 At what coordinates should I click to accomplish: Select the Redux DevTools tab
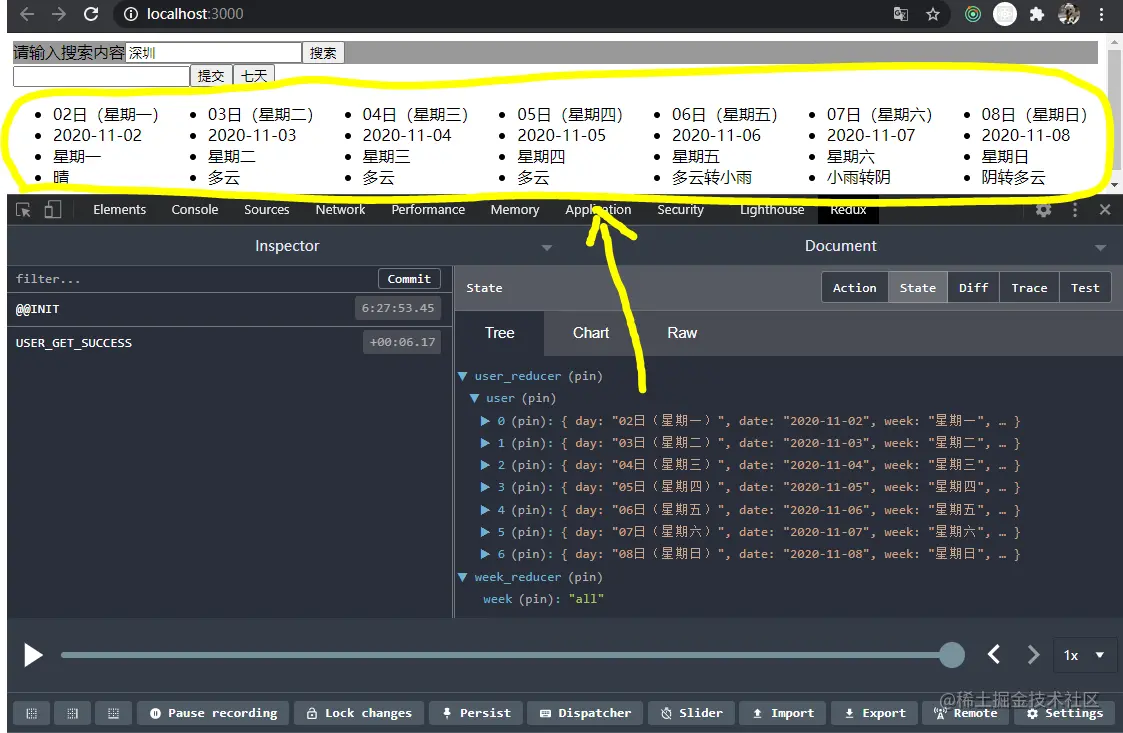tap(848, 209)
